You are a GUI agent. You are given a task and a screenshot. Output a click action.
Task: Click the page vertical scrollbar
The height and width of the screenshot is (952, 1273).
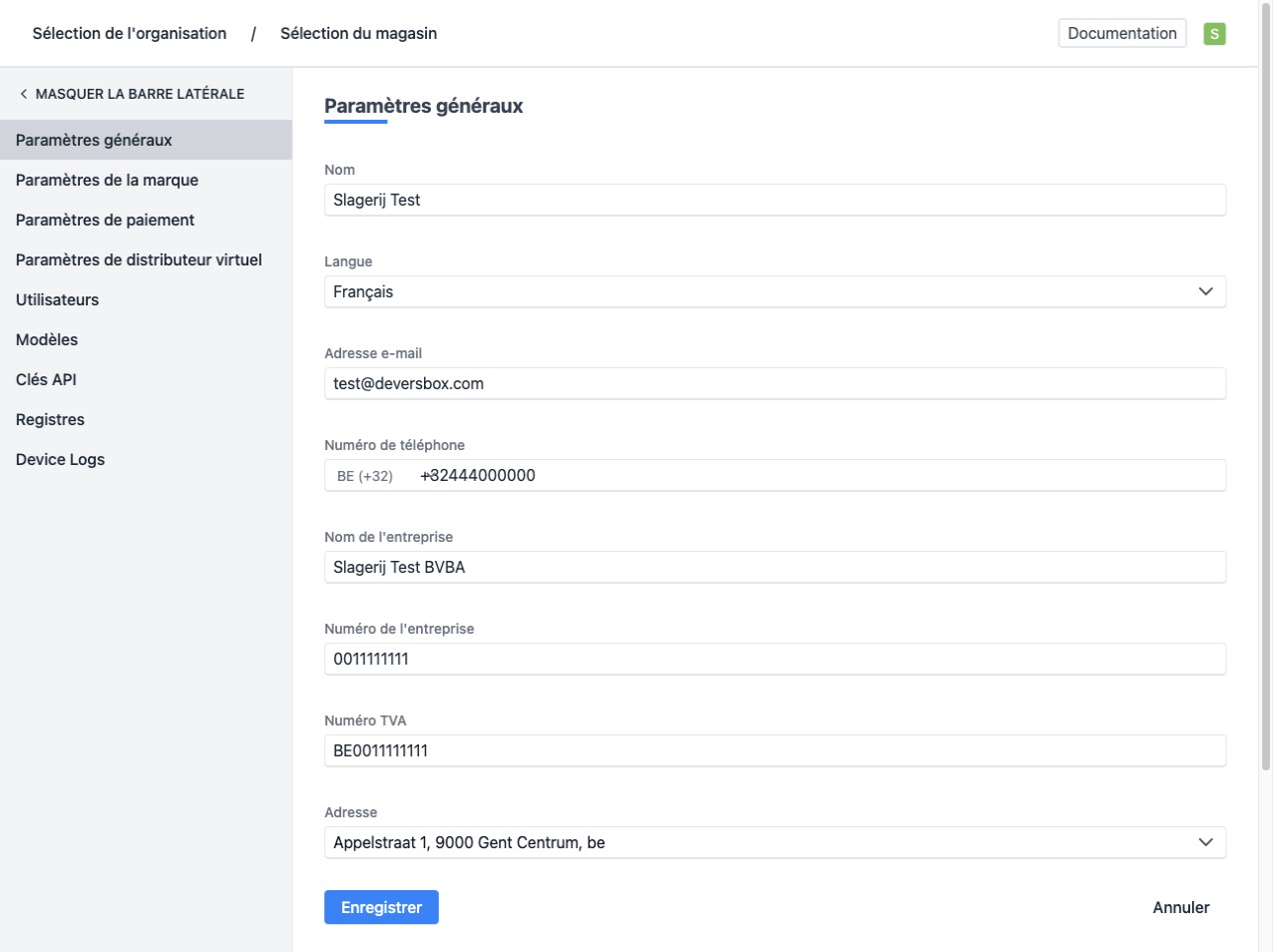(1265, 399)
